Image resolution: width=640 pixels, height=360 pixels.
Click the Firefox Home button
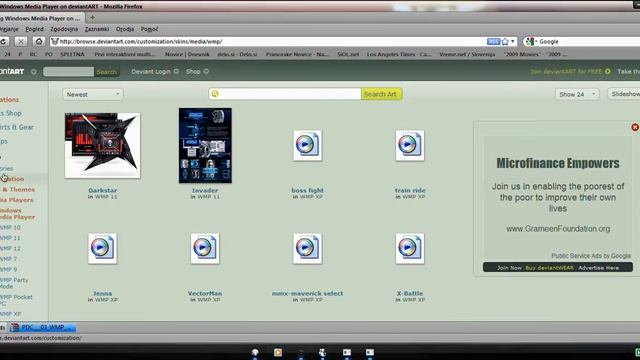tap(39, 41)
